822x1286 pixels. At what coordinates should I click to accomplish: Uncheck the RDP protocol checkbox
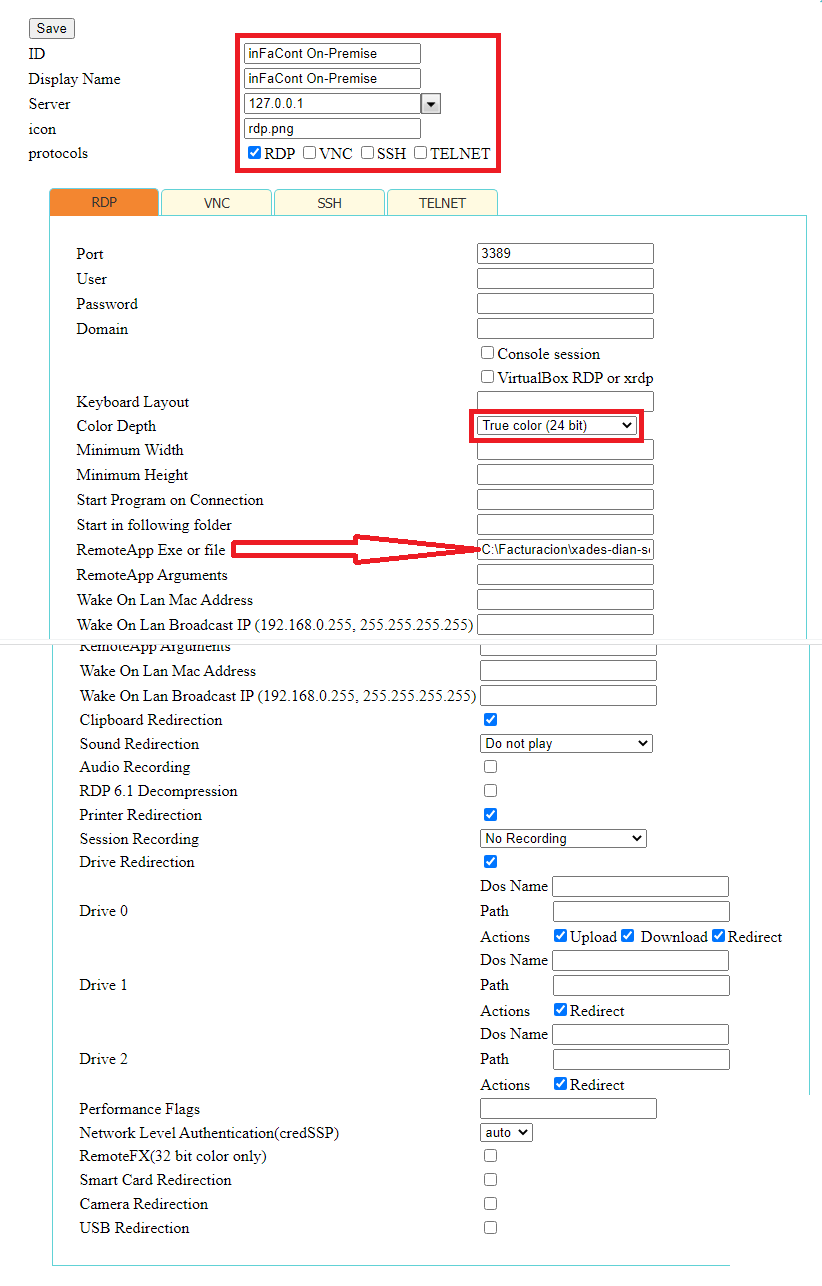point(255,153)
